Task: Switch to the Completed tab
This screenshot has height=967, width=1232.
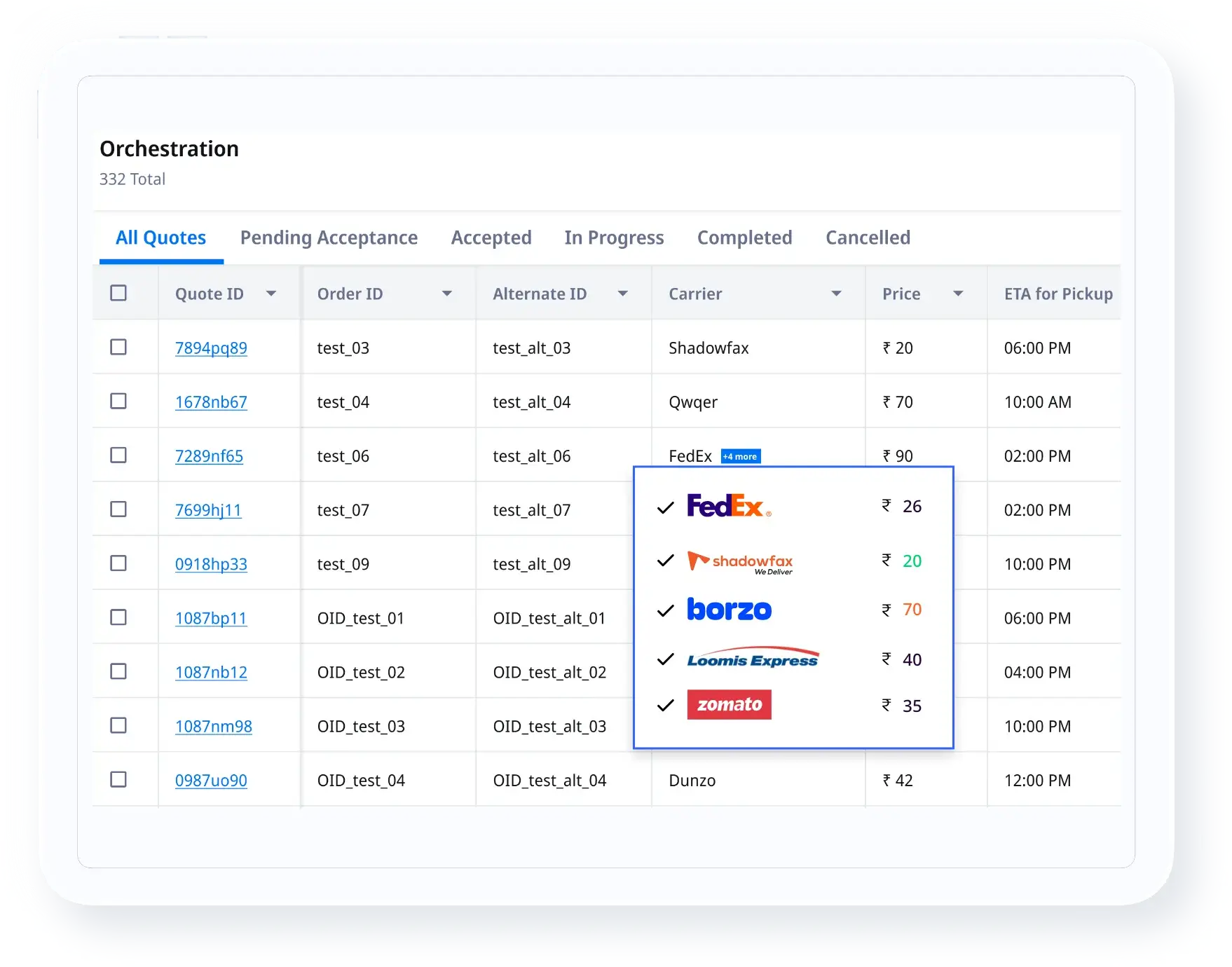Action: pos(744,238)
